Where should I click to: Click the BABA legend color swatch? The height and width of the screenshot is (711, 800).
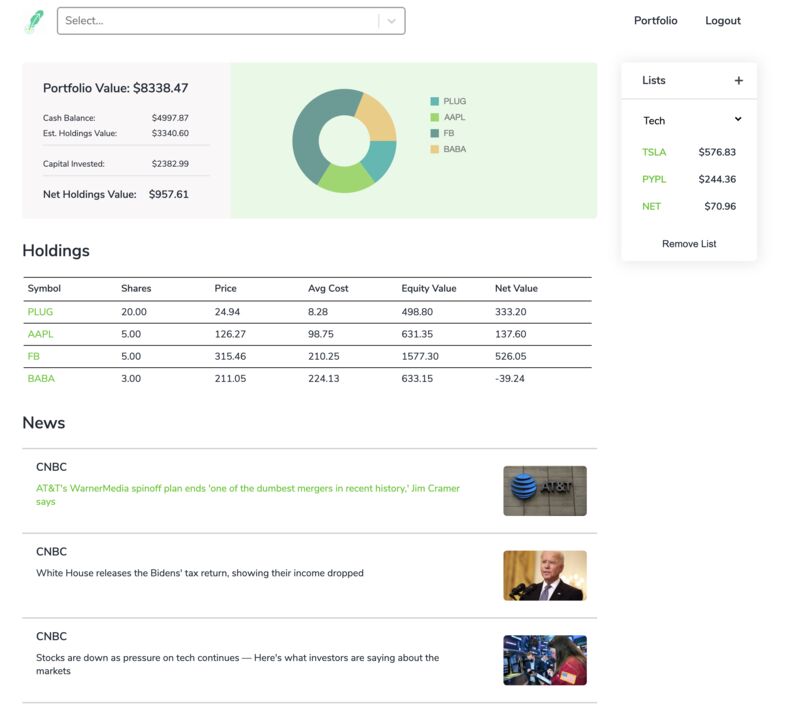(x=434, y=149)
